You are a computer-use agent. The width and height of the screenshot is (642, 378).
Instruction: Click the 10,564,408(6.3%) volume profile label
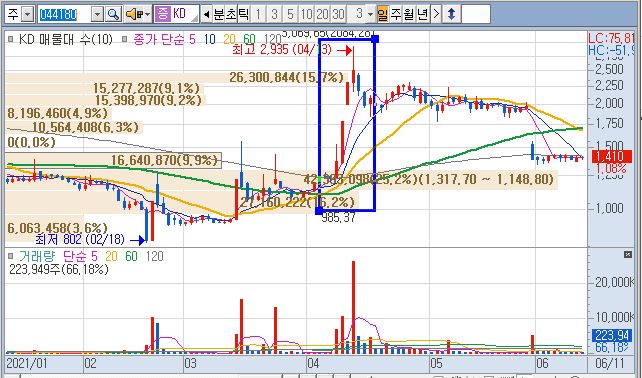point(85,127)
